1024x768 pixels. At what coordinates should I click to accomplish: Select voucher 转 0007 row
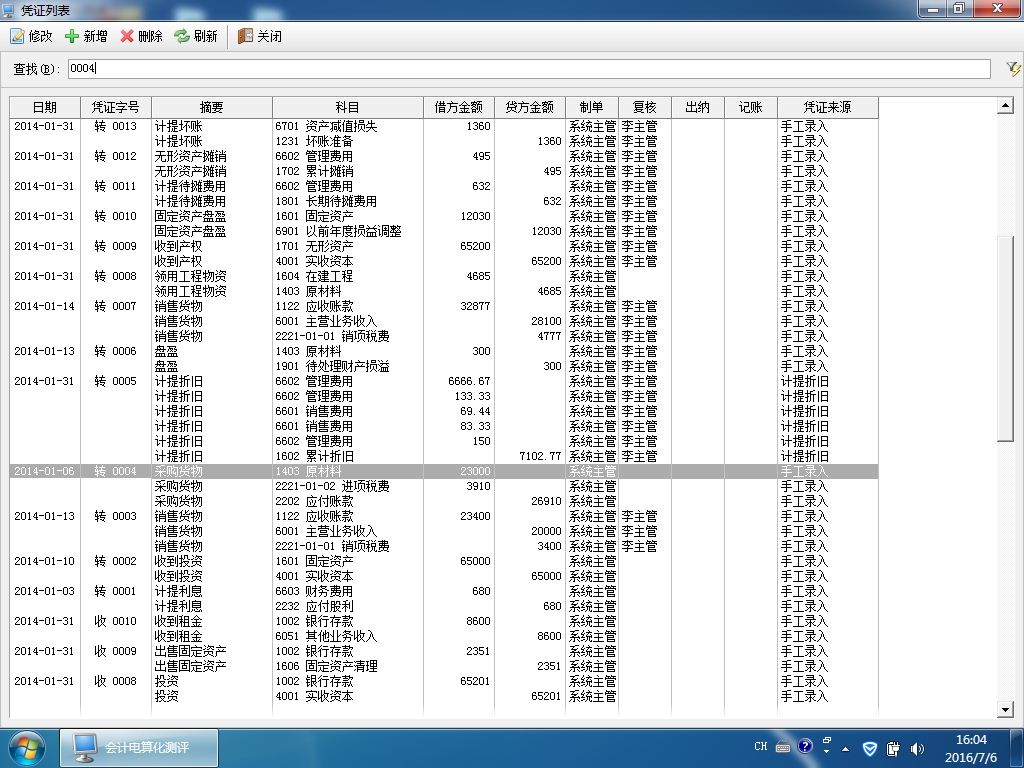(x=443, y=306)
